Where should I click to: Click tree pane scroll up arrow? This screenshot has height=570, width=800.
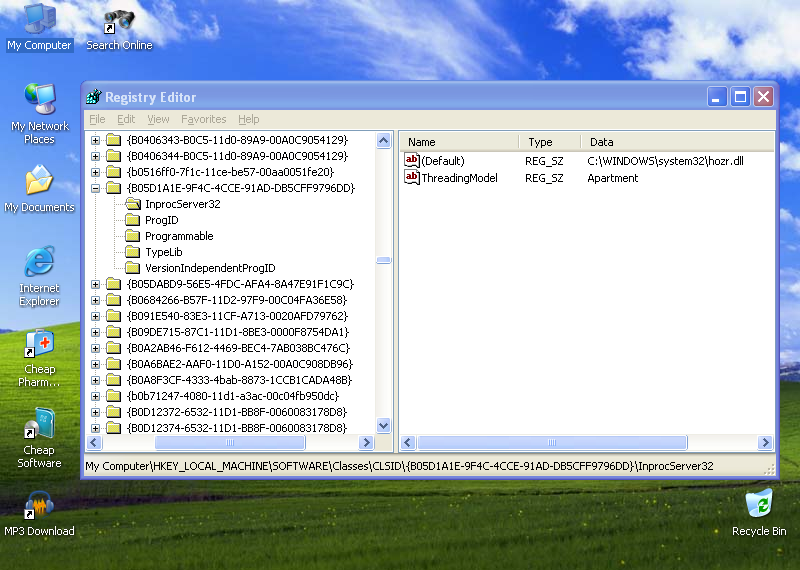(x=384, y=140)
